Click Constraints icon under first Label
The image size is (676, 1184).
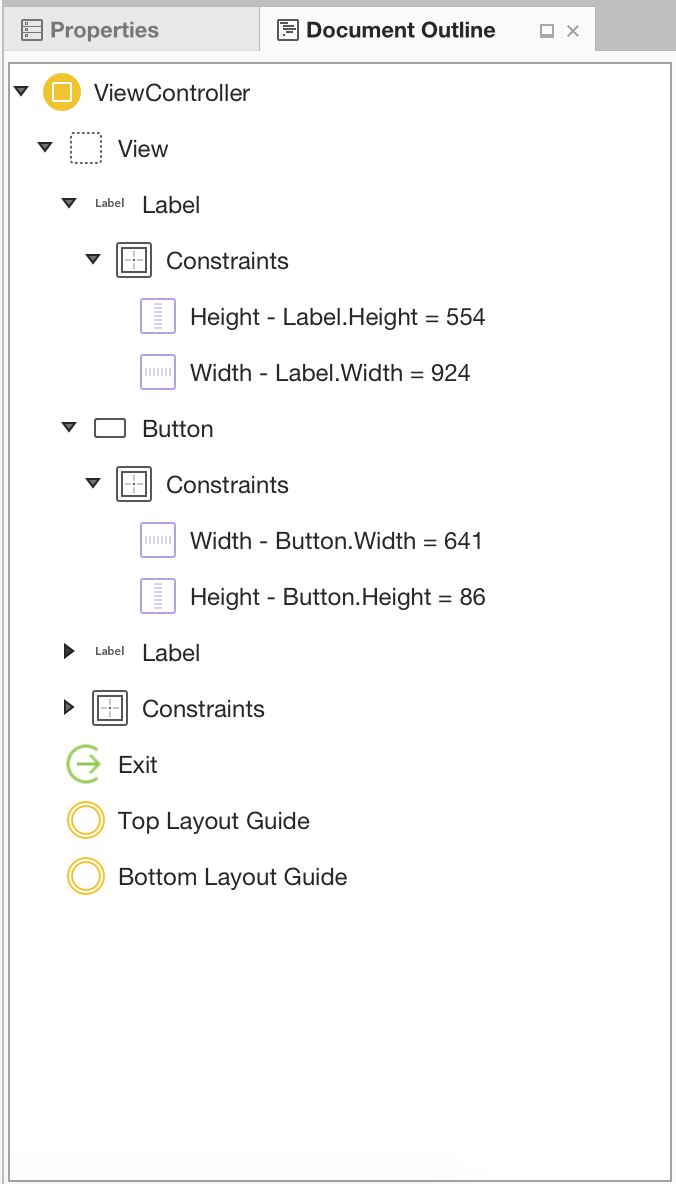tap(133, 261)
